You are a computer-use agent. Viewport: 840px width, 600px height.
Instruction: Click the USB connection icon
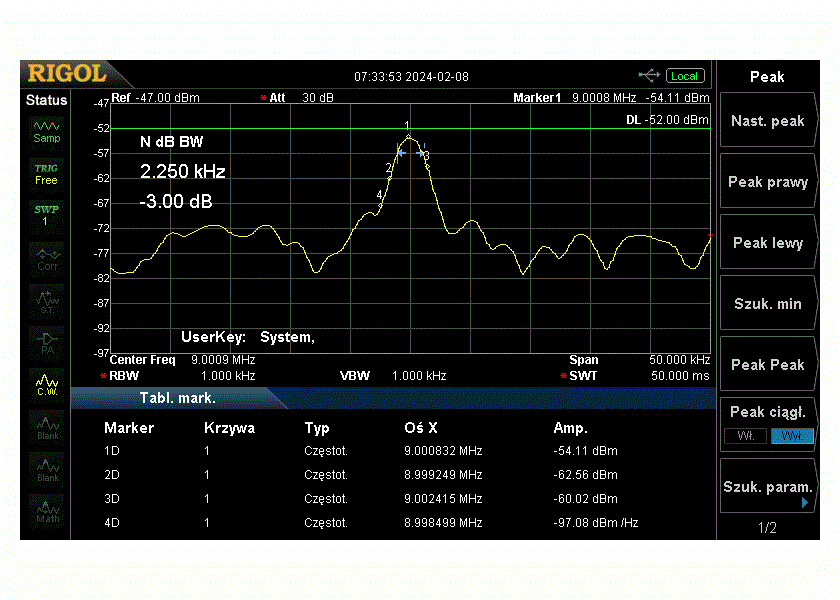[x=650, y=76]
